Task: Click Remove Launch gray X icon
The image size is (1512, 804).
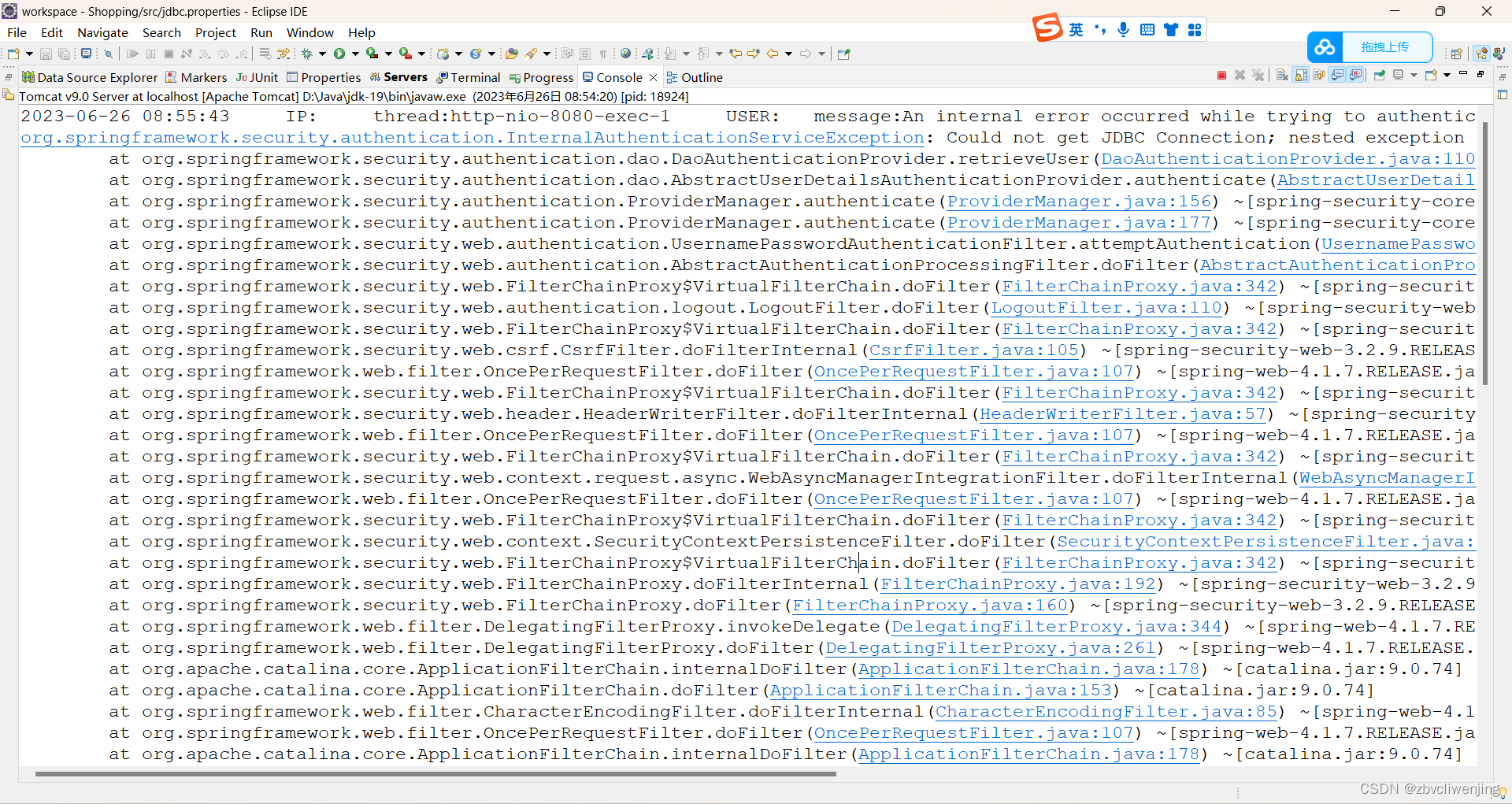Action: click(x=1240, y=76)
